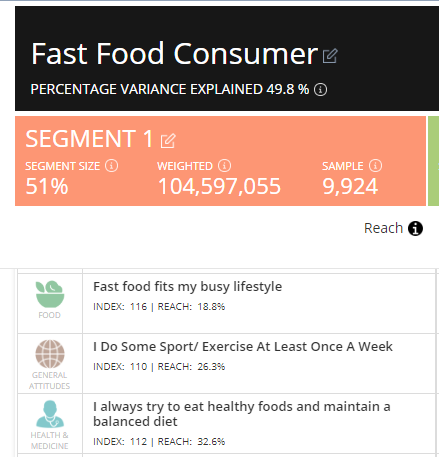Select the green adjacent segment card
The width and height of the screenshot is (439, 457).
pyautogui.click(x=433, y=161)
